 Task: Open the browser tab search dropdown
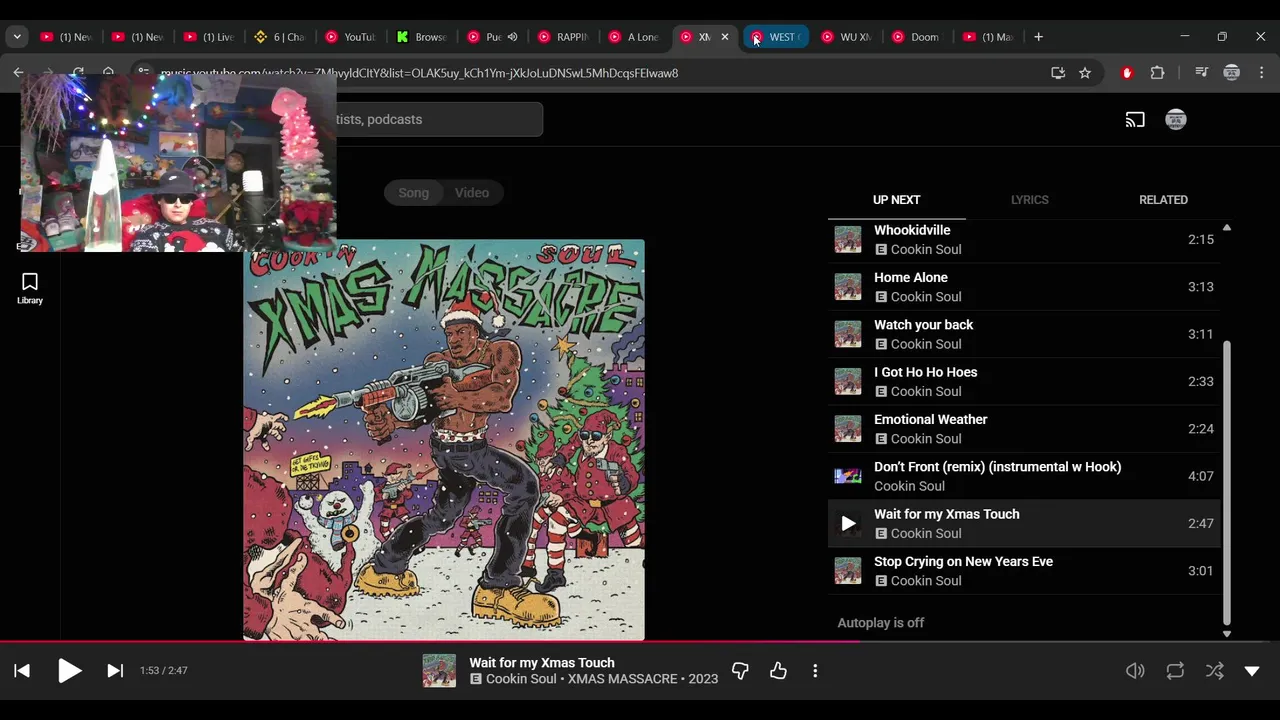coord(17,37)
